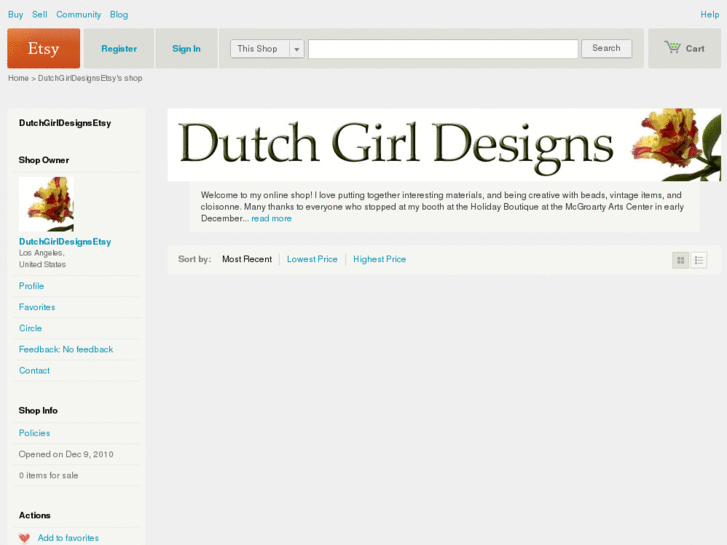Click the 'Los Angeles,' location text
Screen dimensions: 727x545
point(42,253)
